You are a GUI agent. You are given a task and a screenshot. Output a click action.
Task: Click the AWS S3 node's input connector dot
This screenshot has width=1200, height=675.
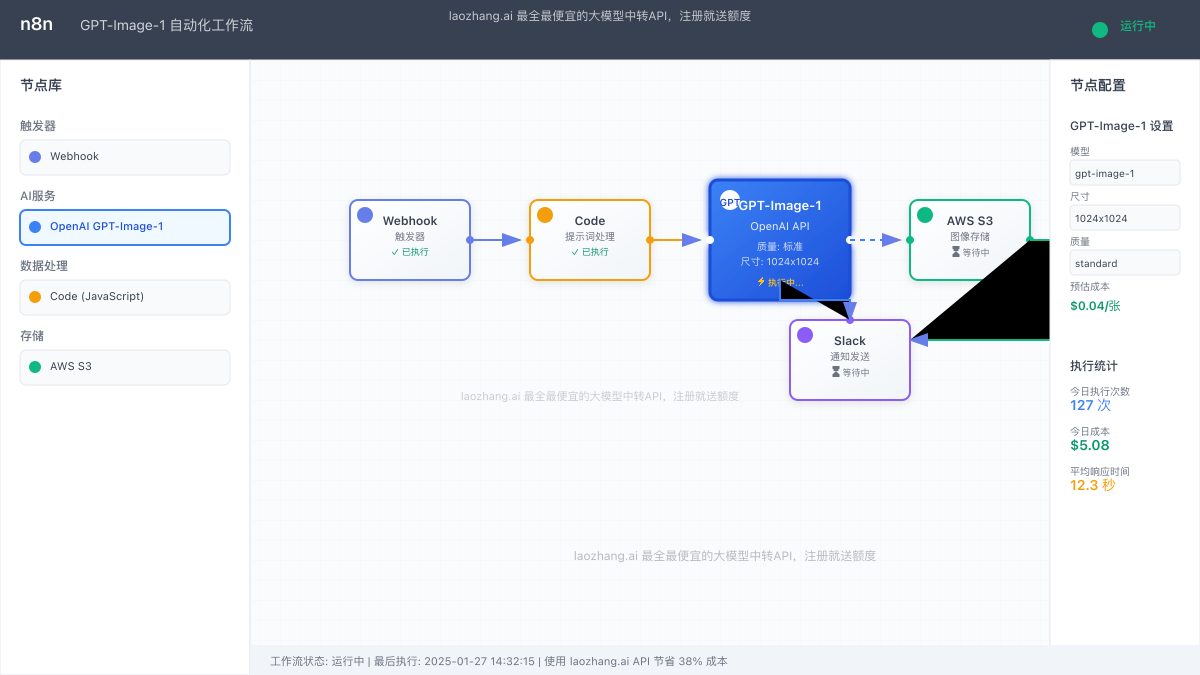point(910,240)
